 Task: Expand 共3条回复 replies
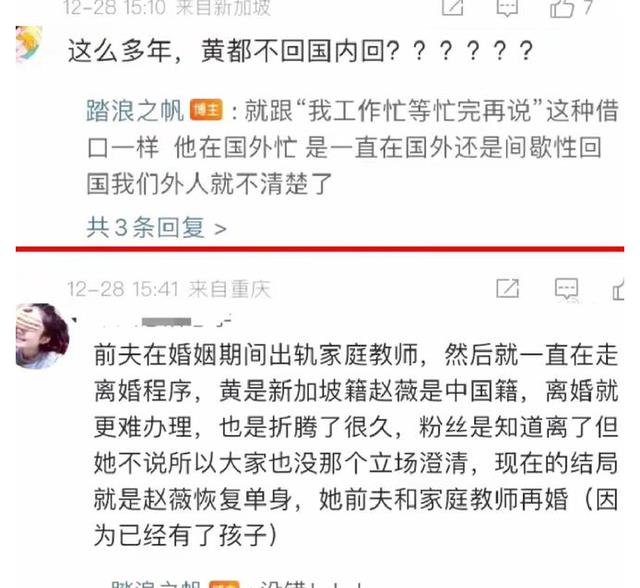(156, 227)
